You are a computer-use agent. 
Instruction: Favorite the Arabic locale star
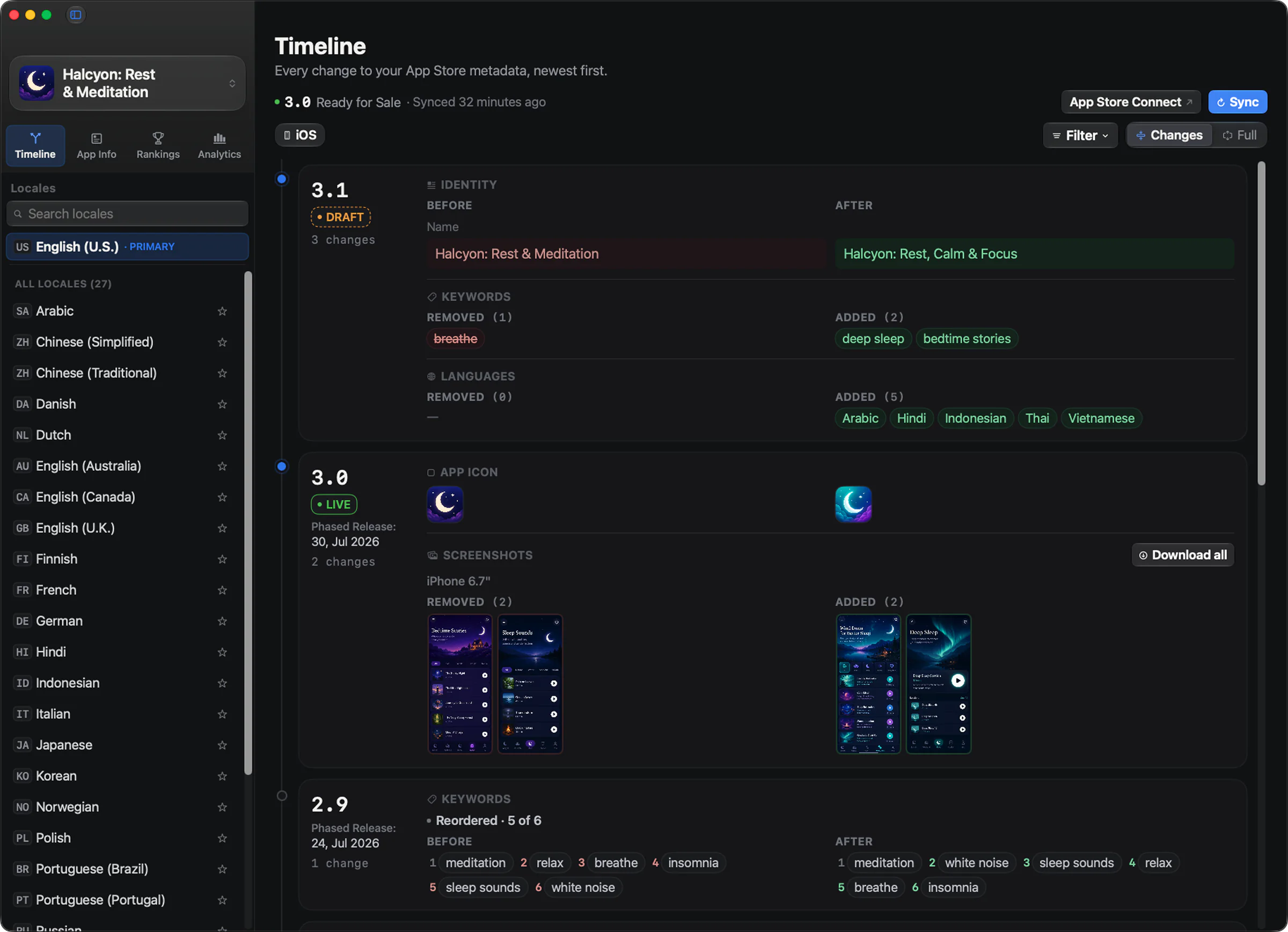coord(222,311)
